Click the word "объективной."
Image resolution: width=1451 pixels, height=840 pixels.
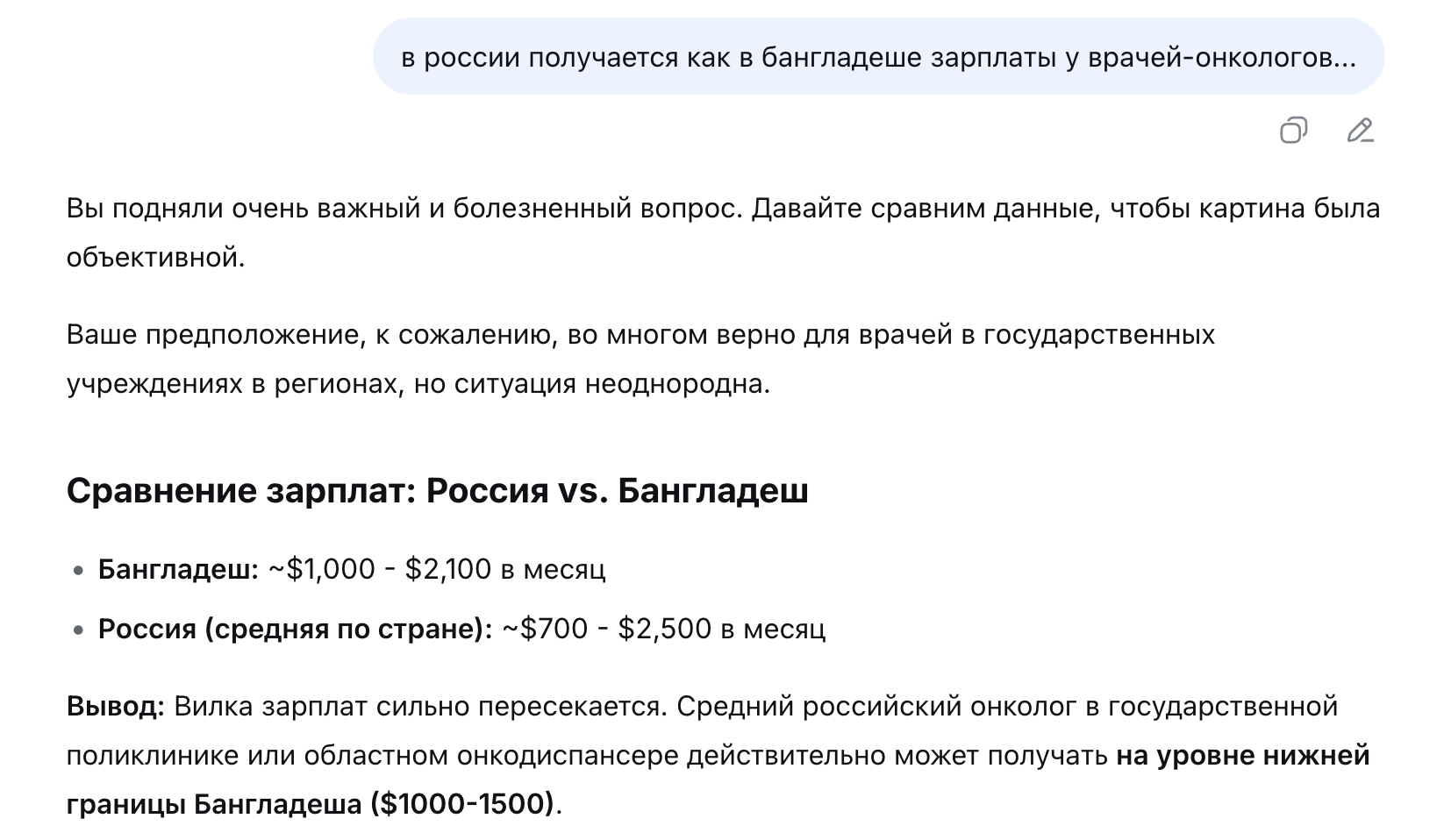pos(155,258)
